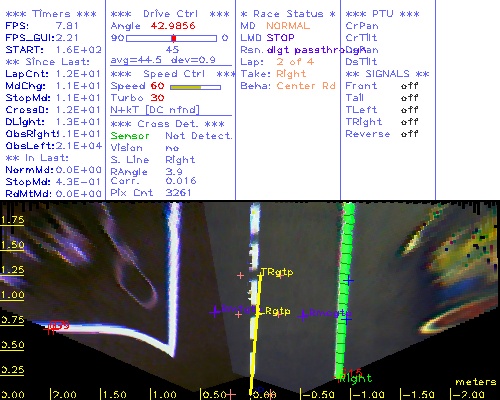Toggle the TLeft signal status
500x400 pixels.
click(410, 110)
